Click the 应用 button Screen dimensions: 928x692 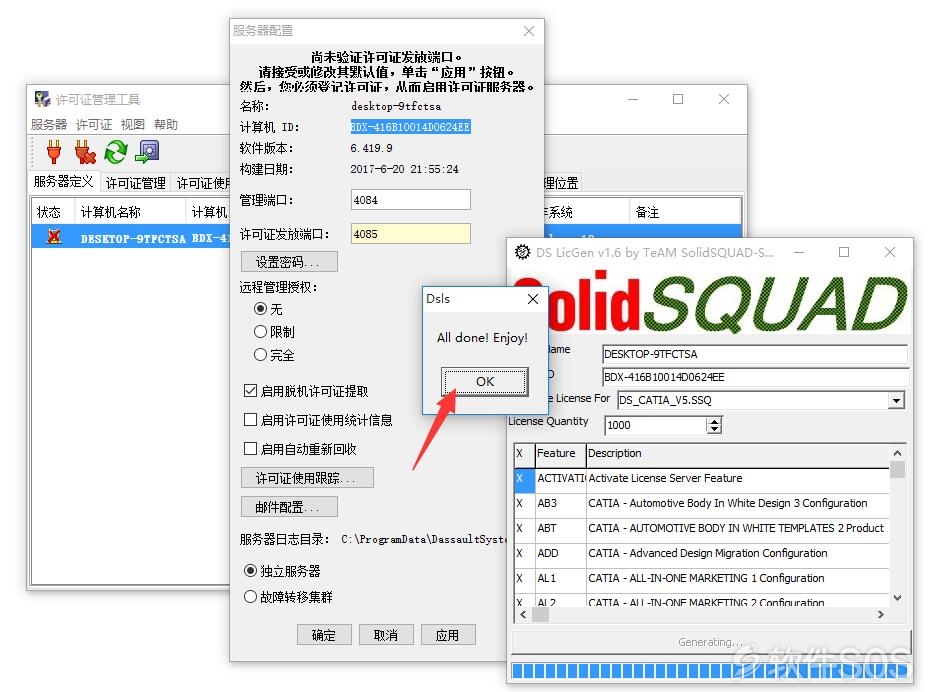point(447,635)
